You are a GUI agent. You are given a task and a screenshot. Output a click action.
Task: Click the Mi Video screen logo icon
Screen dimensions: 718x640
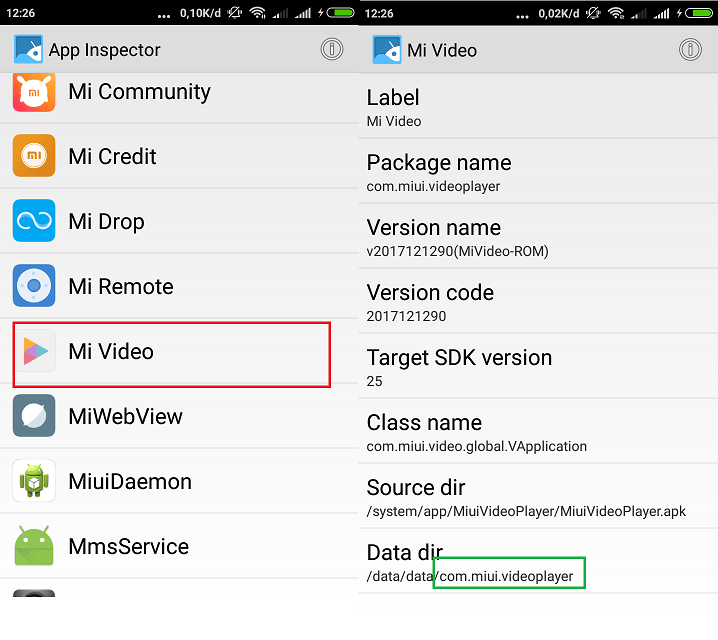pyautogui.click(x=387, y=49)
